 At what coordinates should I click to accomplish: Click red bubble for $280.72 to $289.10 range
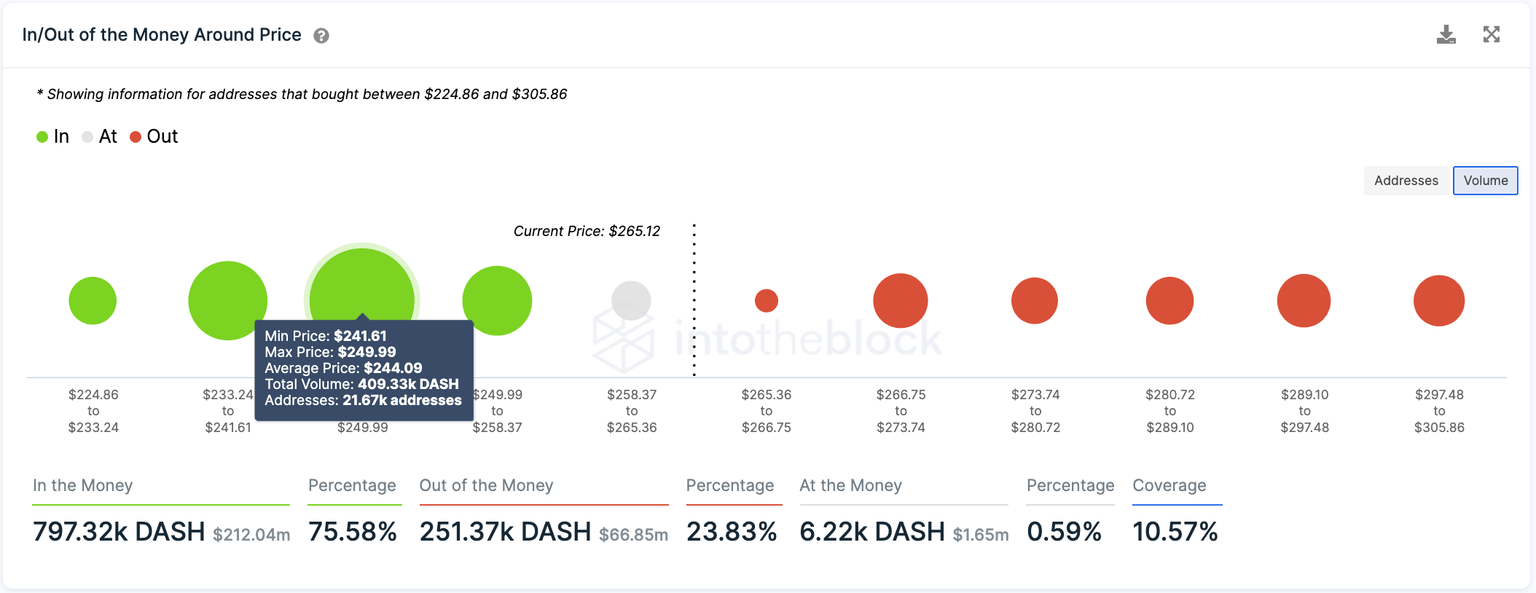point(1169,300)
